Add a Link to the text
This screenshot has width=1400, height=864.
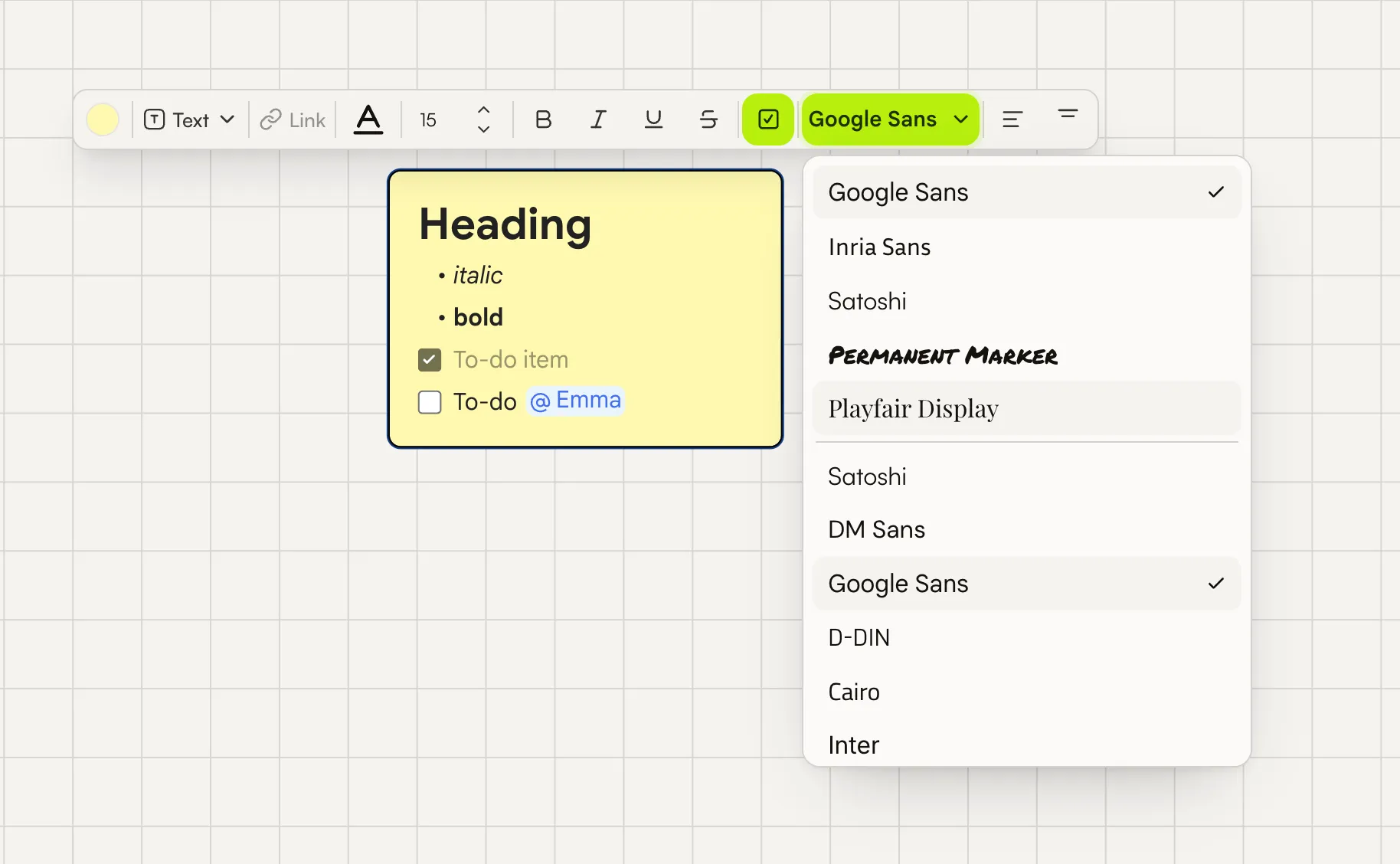[x=293, y=119]
